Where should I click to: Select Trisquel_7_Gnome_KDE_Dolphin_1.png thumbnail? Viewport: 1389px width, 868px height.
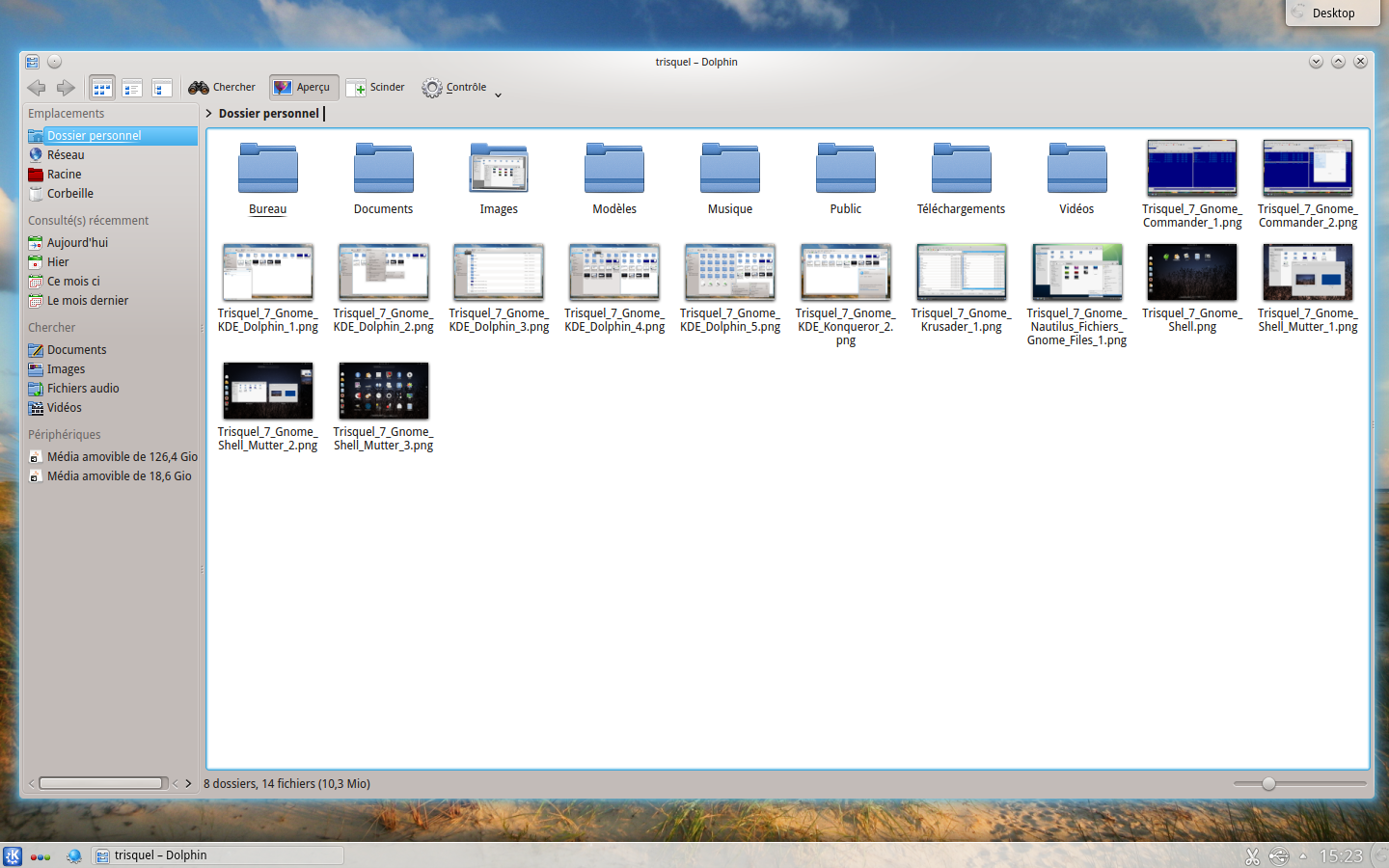pos(268,272)
